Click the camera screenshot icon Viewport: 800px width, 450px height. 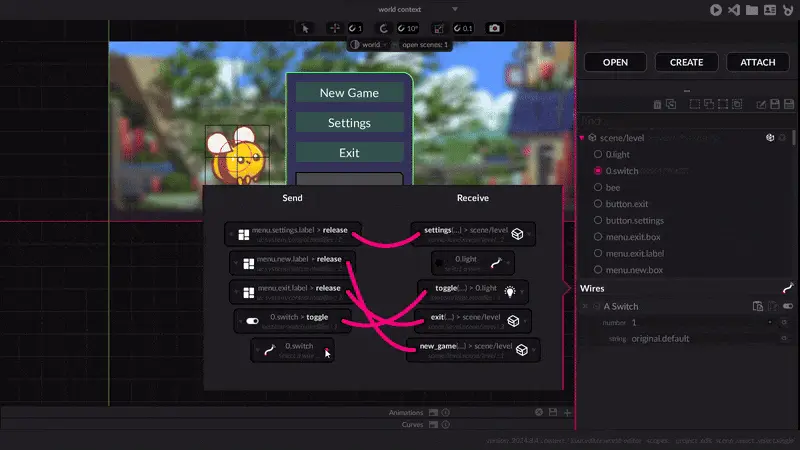coord(494,28)
